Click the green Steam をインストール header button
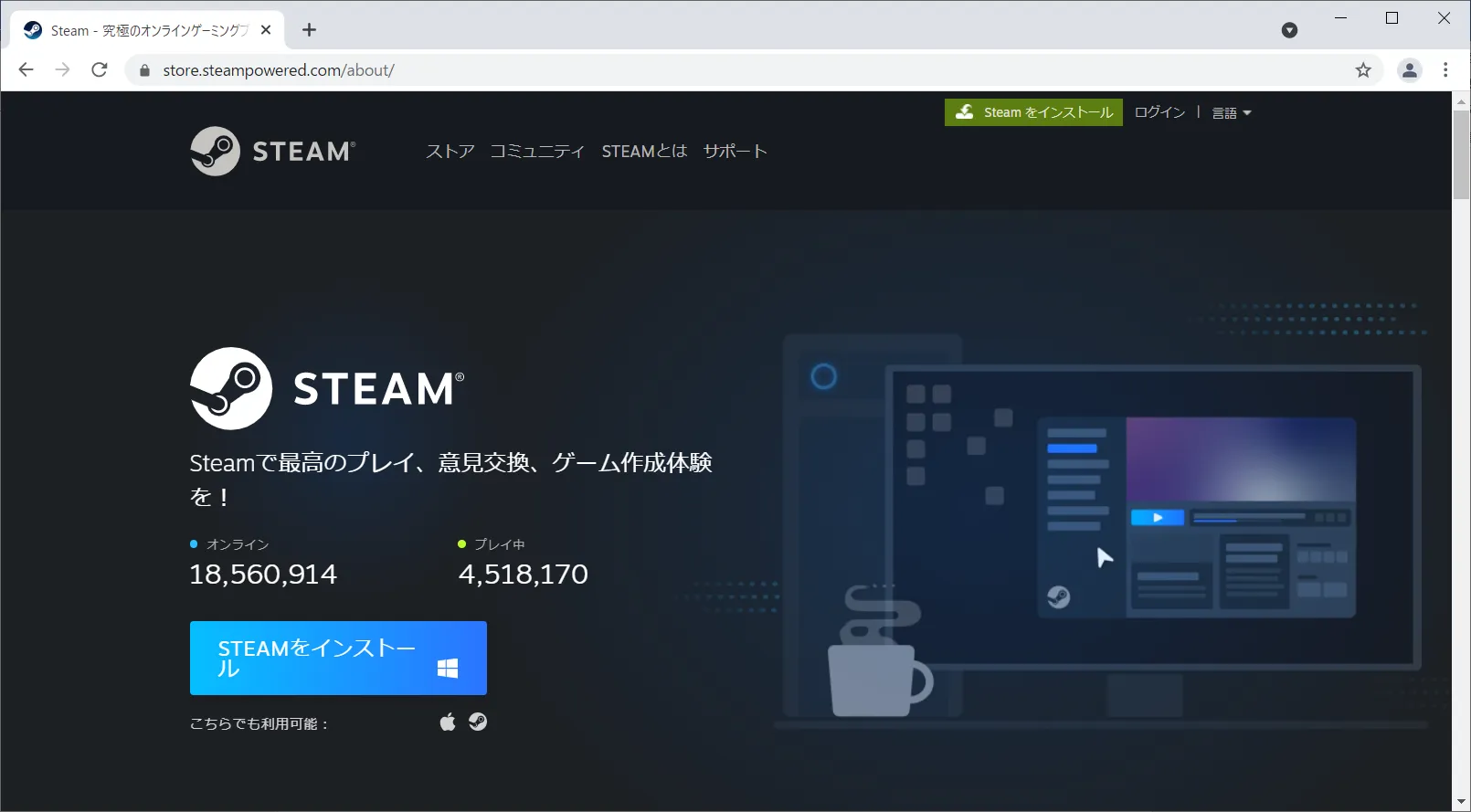 1033,112
